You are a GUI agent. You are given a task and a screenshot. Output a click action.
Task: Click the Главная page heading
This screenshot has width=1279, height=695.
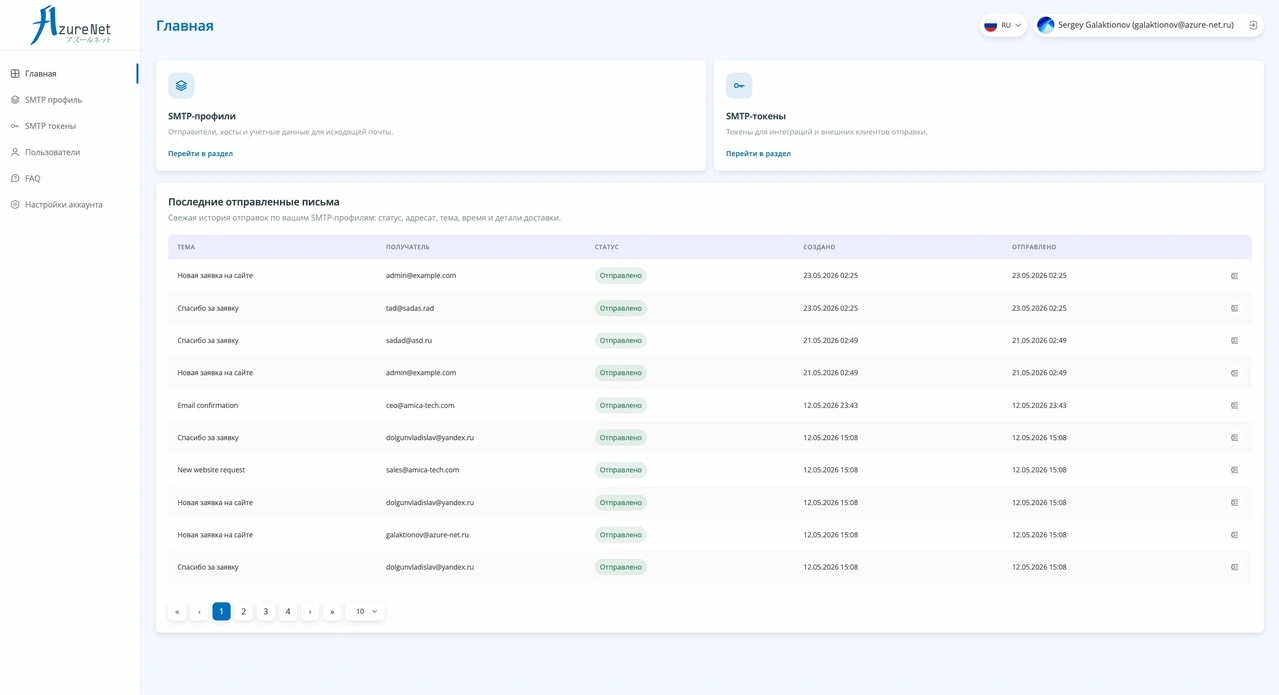pos(184,26)
